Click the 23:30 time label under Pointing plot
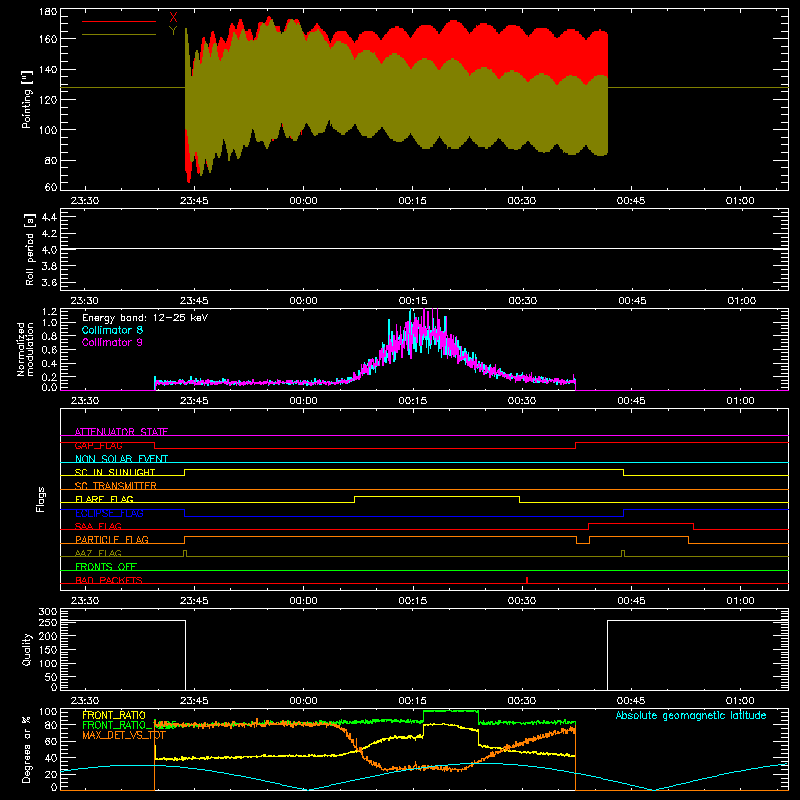 [x=85, y=201]
